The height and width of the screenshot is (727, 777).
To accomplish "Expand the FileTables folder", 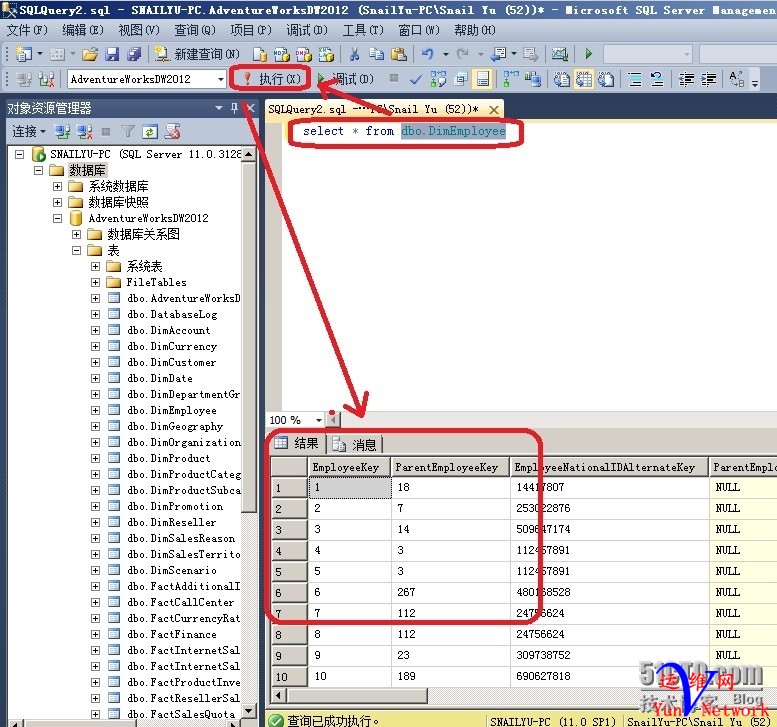I will (x=96, y=282).
